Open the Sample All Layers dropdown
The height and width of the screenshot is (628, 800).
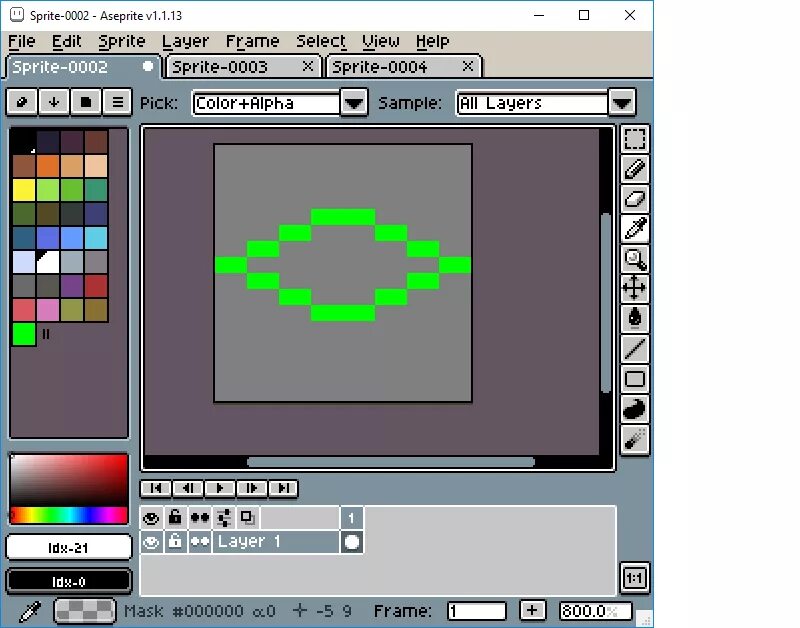622,103
